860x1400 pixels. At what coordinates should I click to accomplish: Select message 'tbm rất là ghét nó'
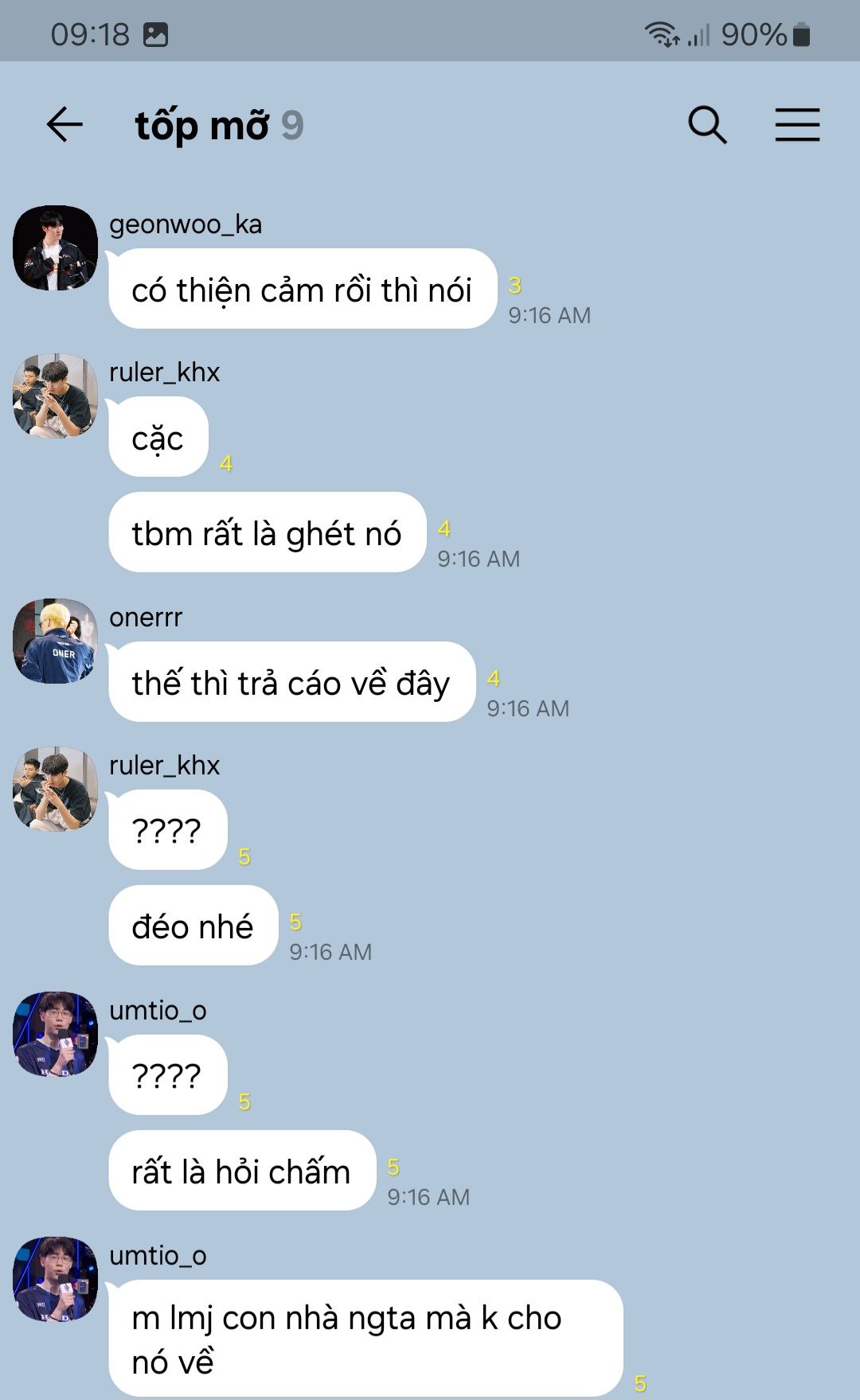coord(267,532)
